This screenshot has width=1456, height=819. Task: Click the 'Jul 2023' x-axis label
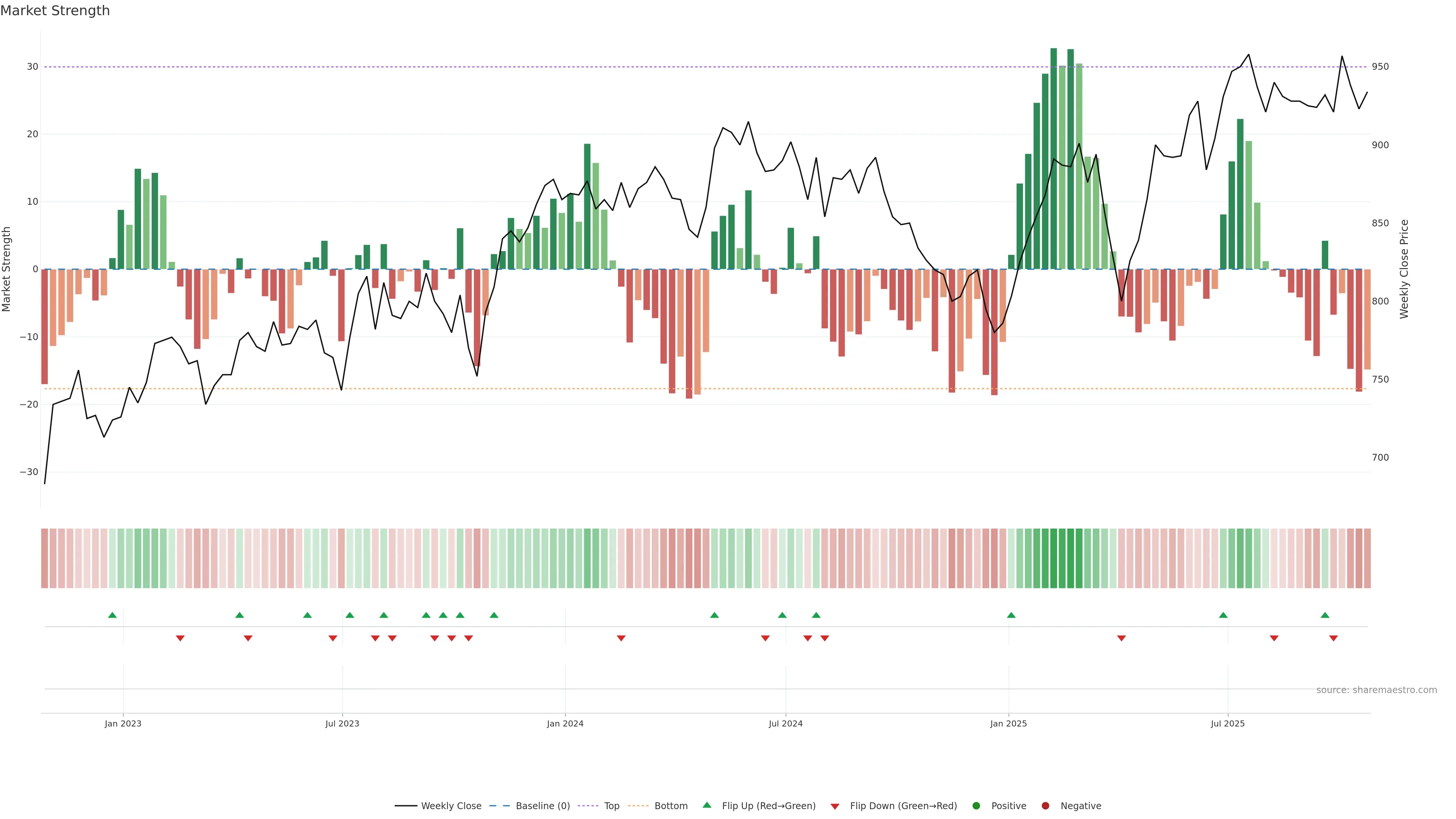342,723
